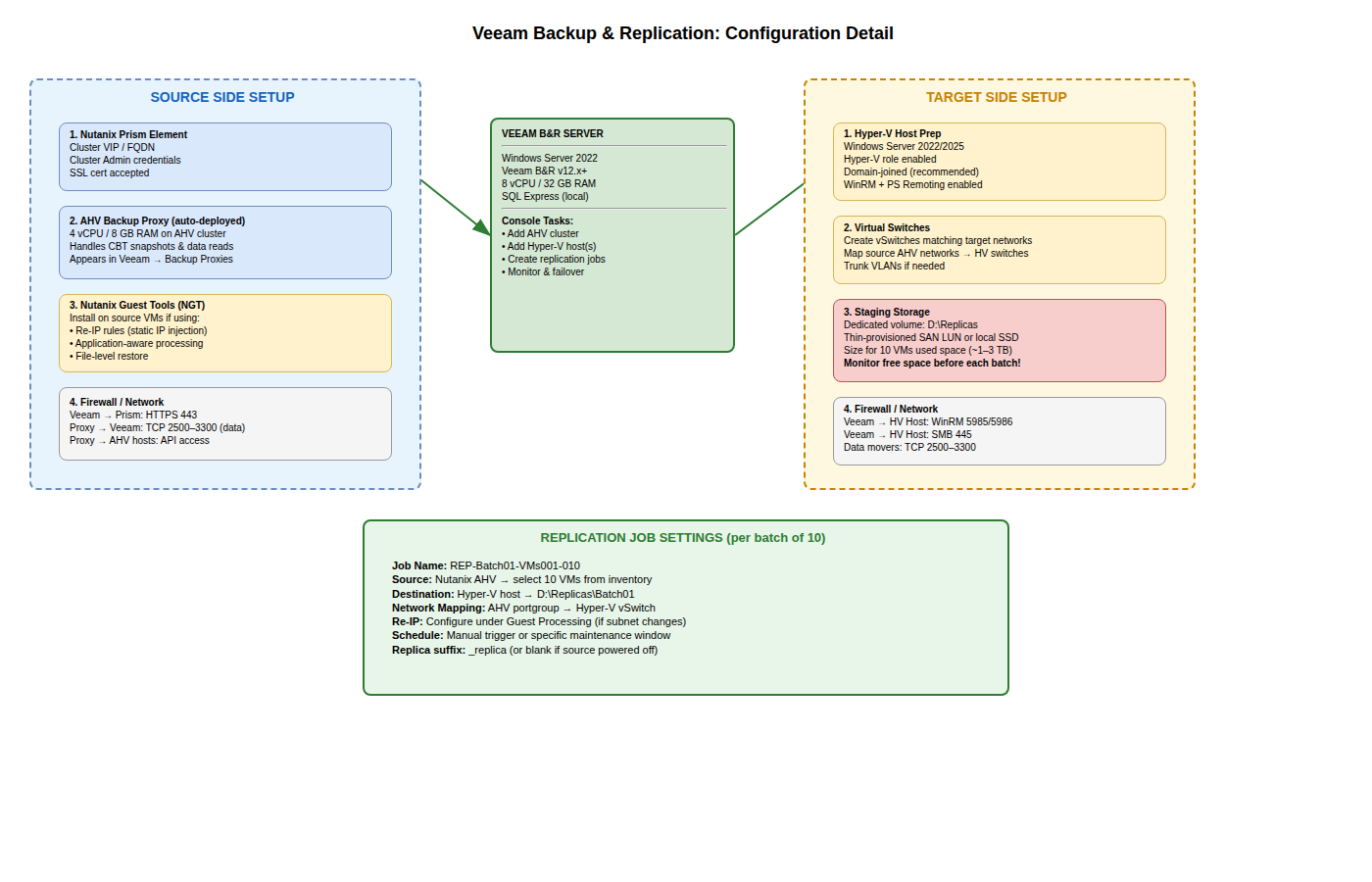Select 'Add Hyper-V host(s)' bullet

pos(549,246)
